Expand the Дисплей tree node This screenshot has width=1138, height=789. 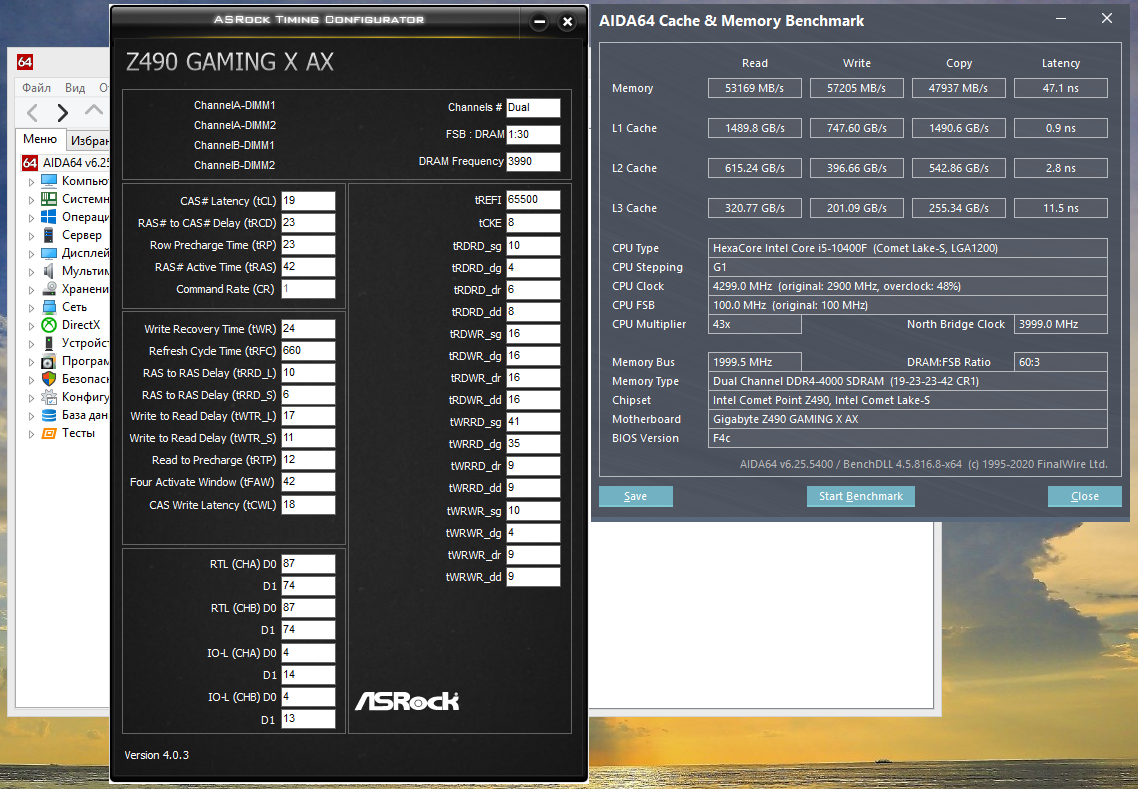coord(31,254)
